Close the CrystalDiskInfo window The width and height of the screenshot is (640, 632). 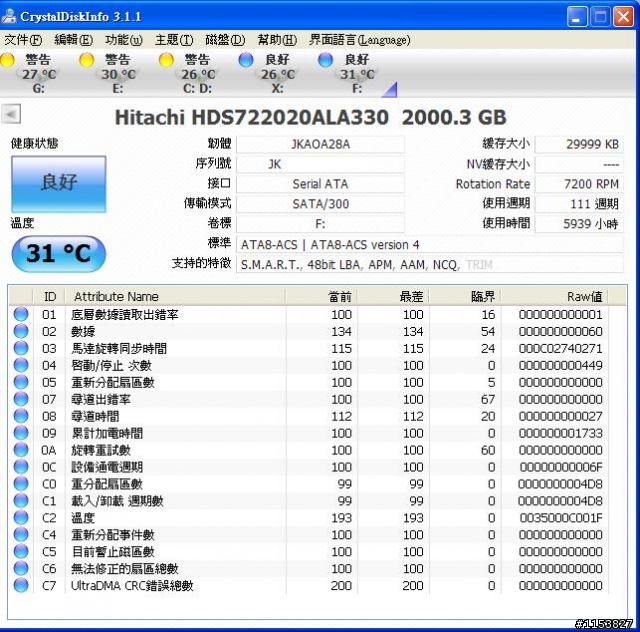[624, 17]
